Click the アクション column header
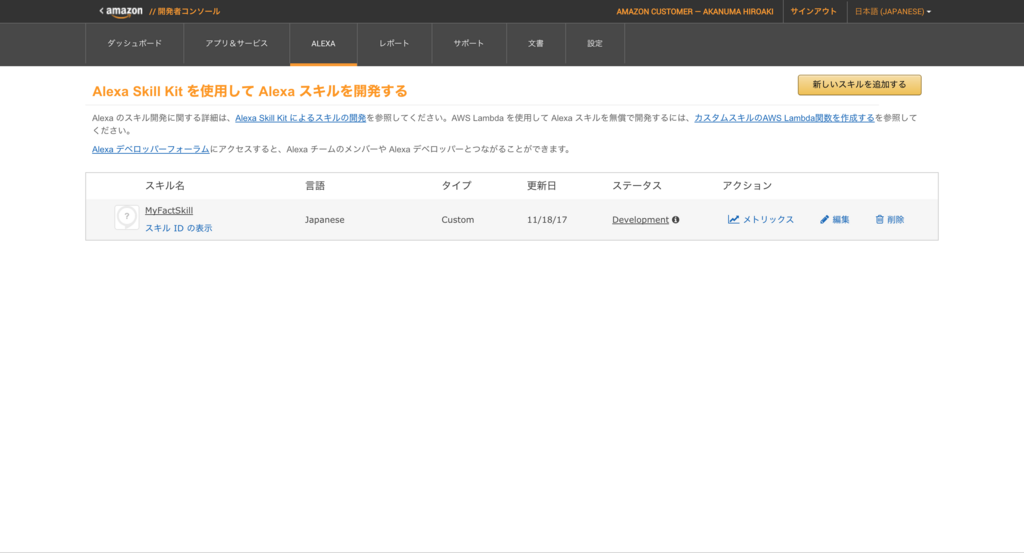The width and height of the screenshot is (1024, 553). [x=747, y=186]
